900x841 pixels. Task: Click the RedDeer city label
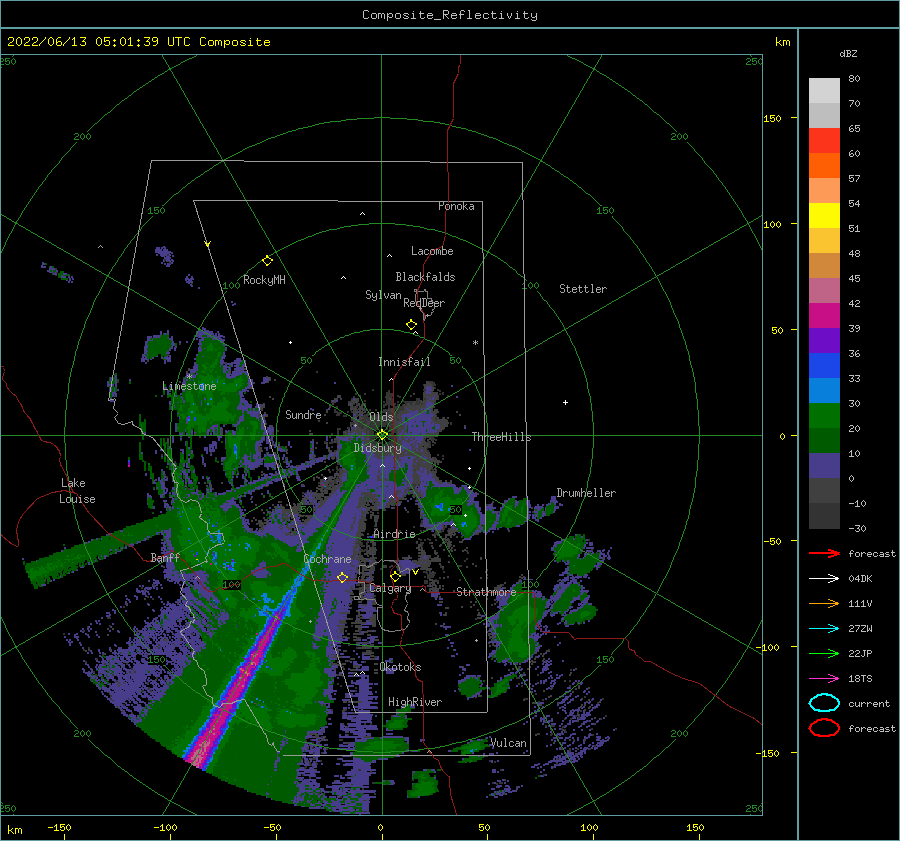[424, 303]
